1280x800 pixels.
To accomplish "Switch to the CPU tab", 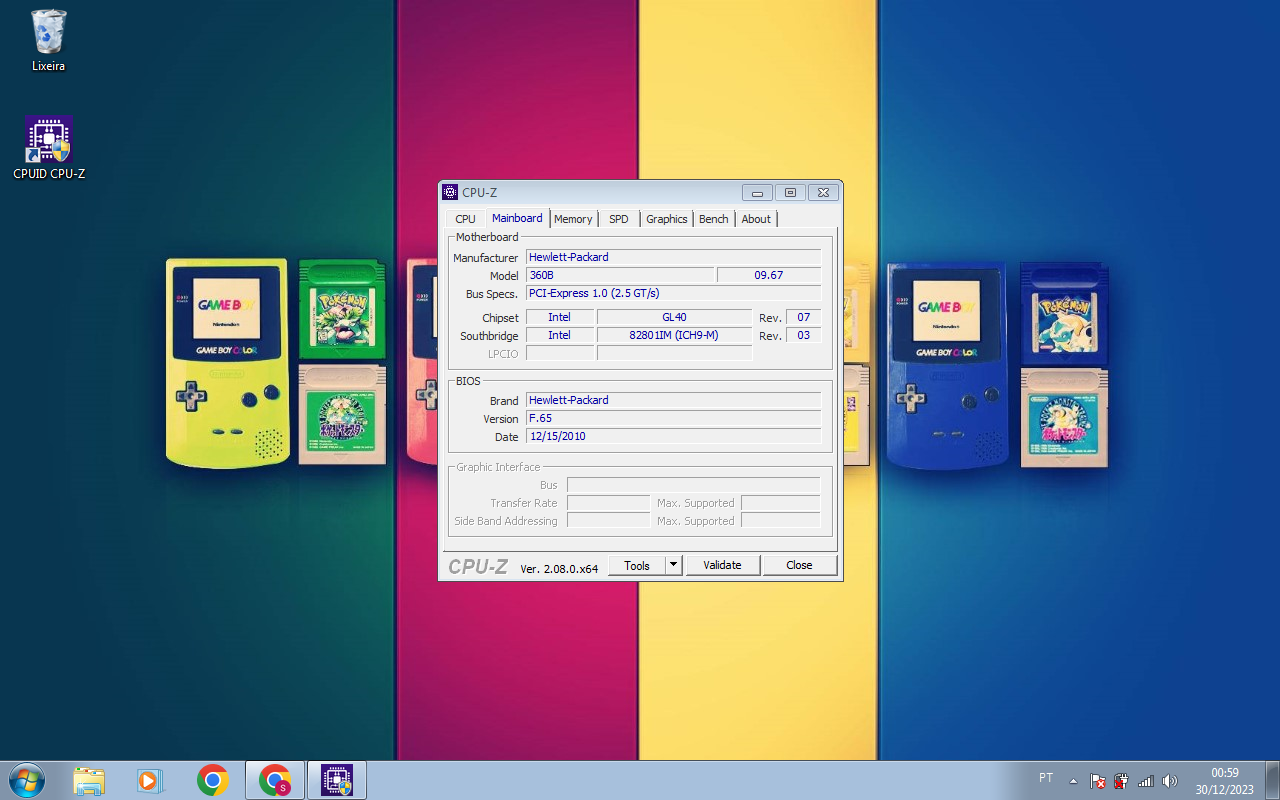I will (x=465, y=219).
